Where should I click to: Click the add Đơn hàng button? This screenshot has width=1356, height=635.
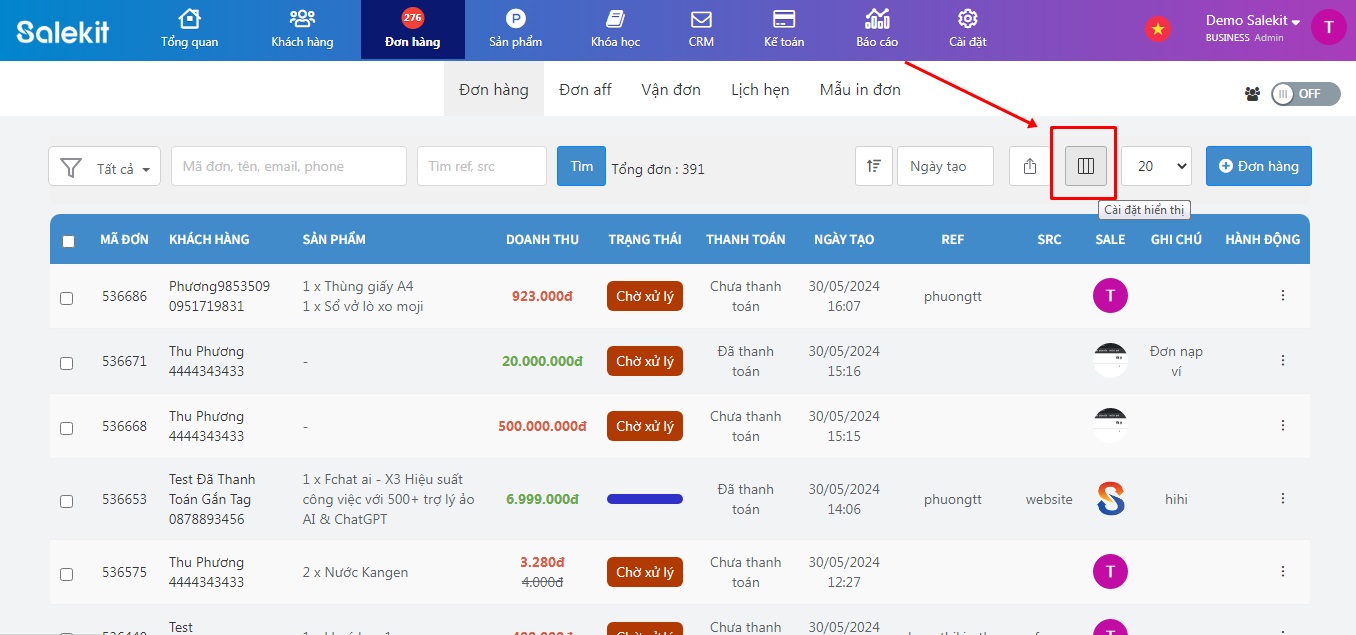pyautogui.click(x=1258, y=166)
